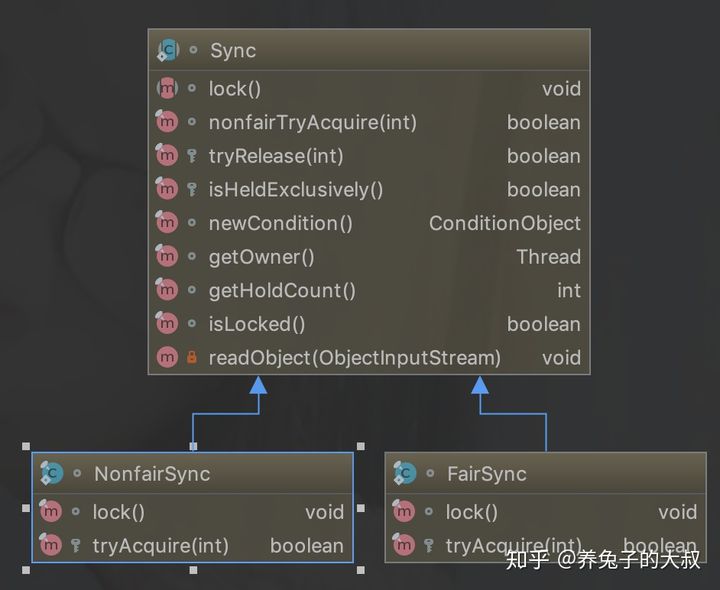Click the method icon beside tryRelease(int)
This screenshot has height=590, width=720.
[166, 155]
